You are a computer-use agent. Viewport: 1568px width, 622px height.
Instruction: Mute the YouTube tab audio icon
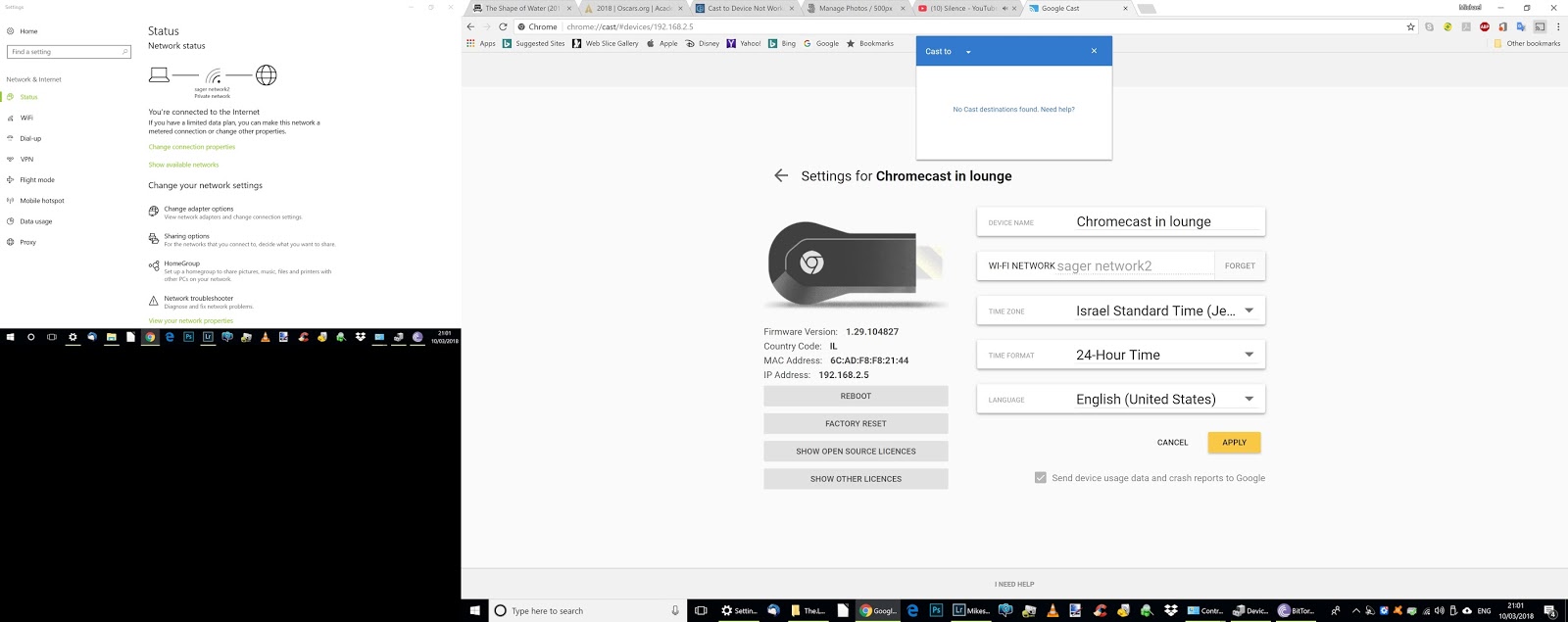pyautogui.click(x=1004, y=8)
